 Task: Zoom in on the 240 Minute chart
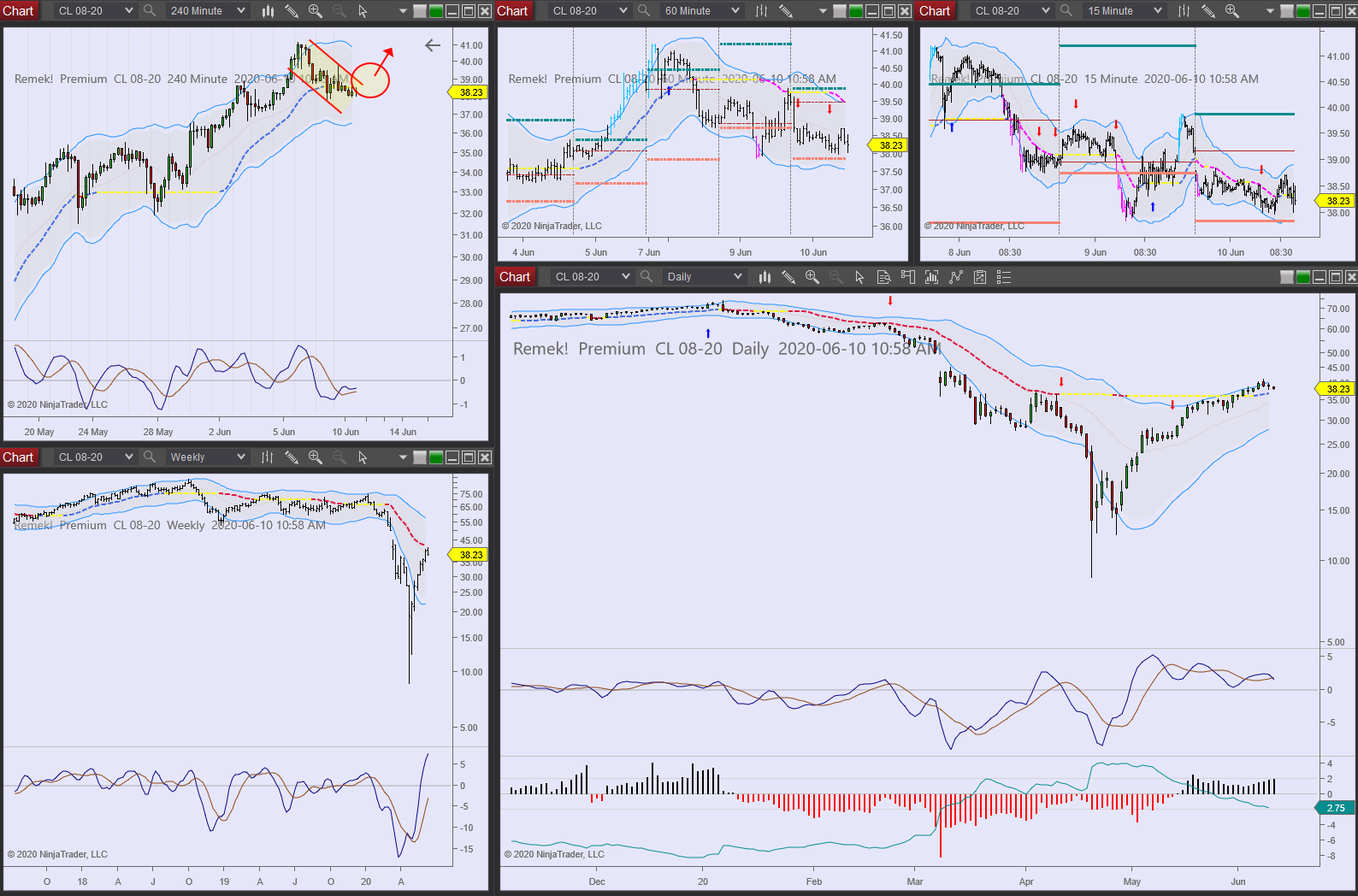pyautogui.click(x=316, y=11)
